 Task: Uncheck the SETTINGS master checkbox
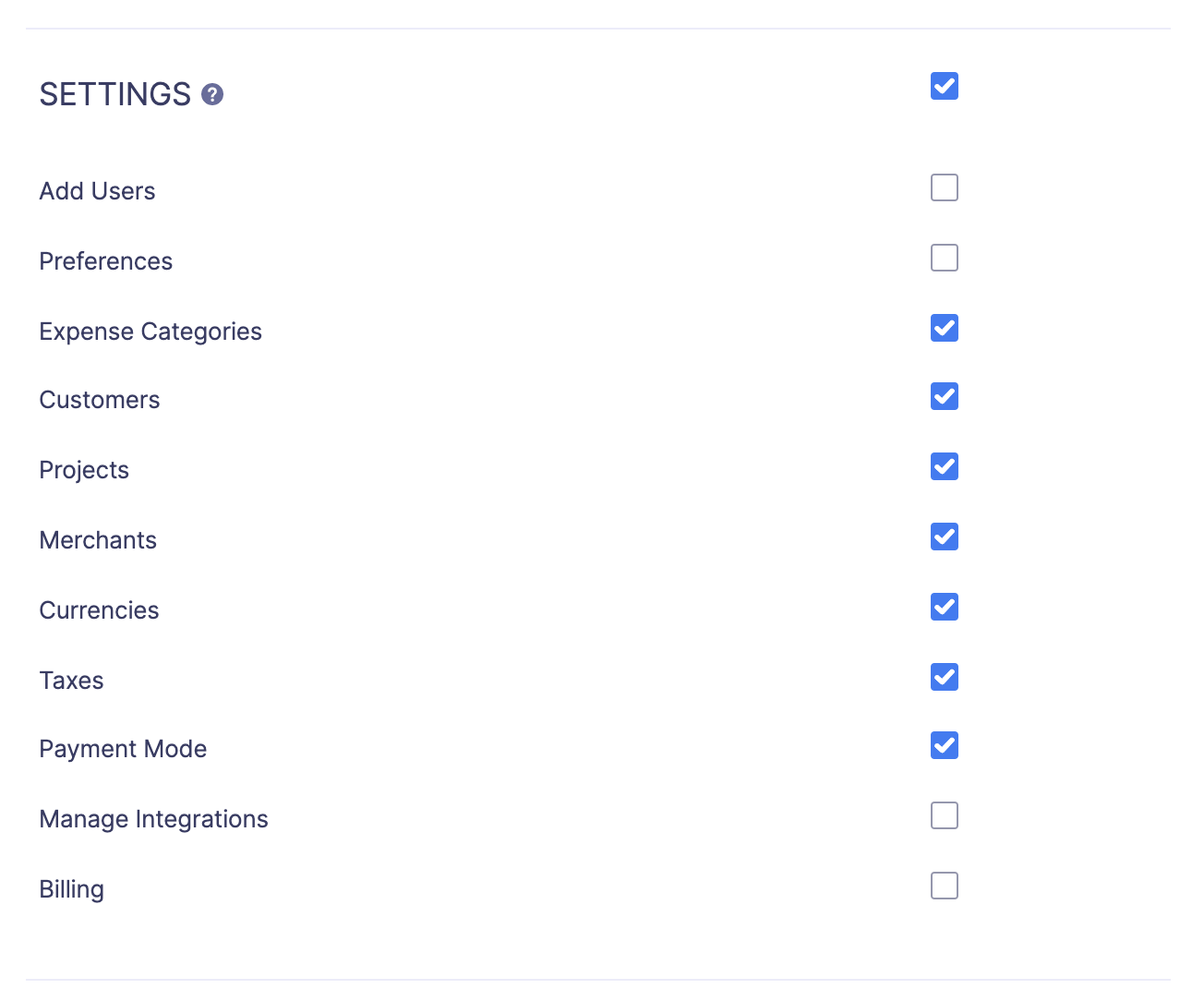pyautogui.click(x=944, y=86)
